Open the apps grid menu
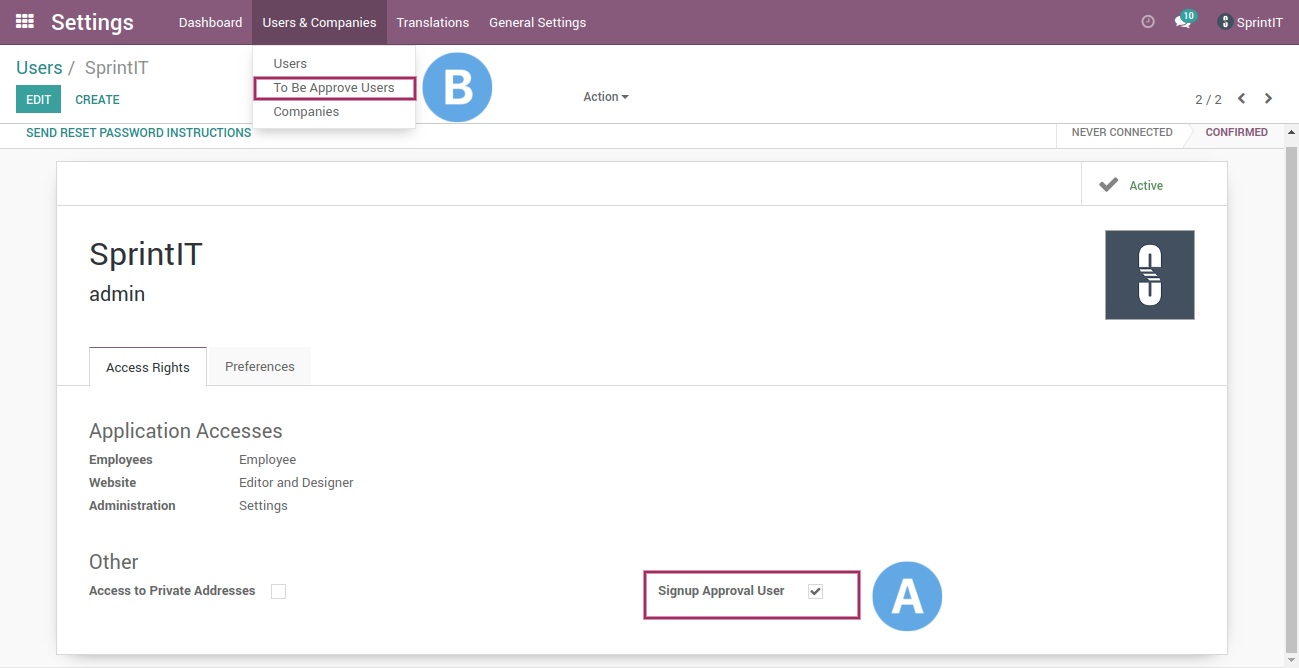 tap(23, 21)
